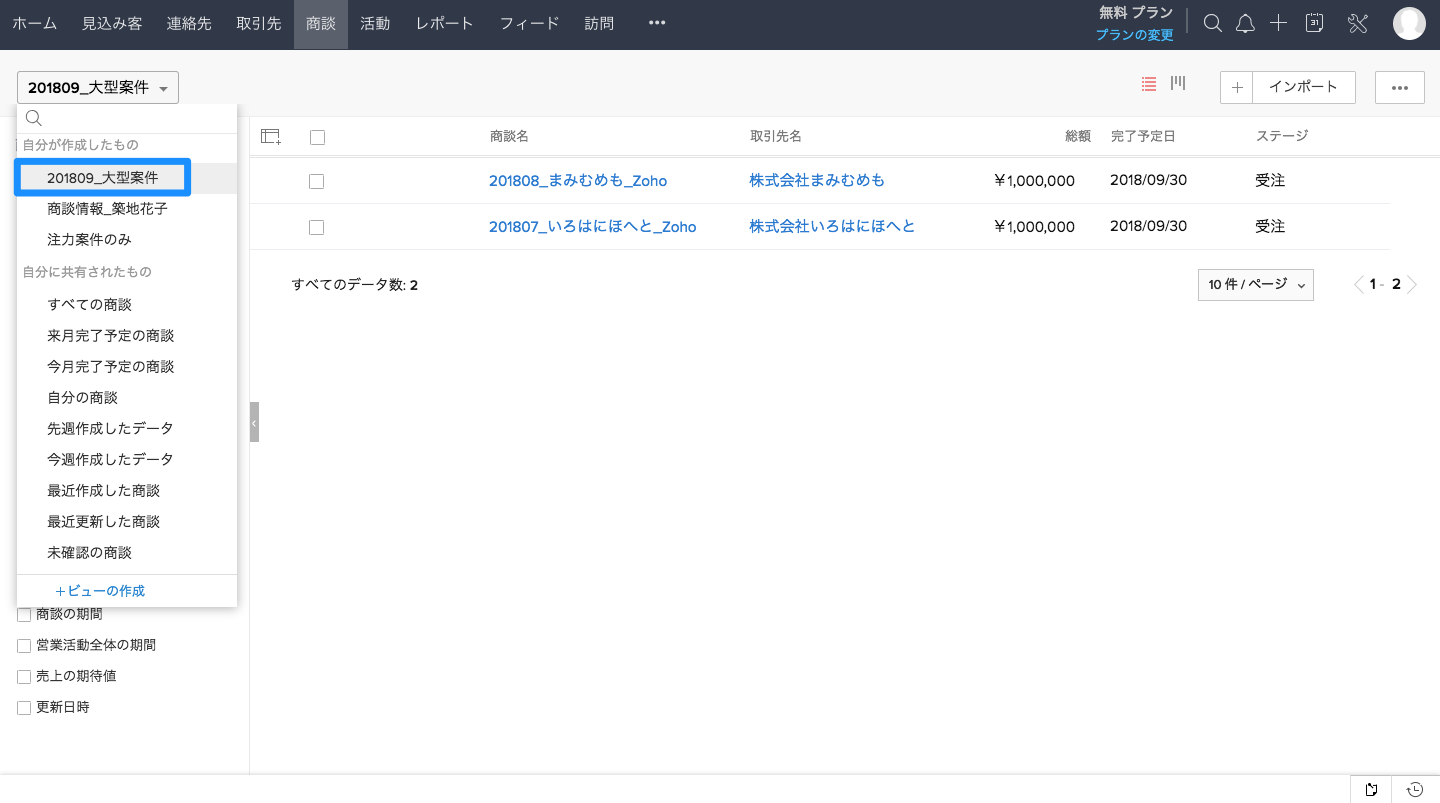Select the 今週作成したデータ view
Image resolution: width=1440 pixels, height=803 pixels.
pos(127,460)
